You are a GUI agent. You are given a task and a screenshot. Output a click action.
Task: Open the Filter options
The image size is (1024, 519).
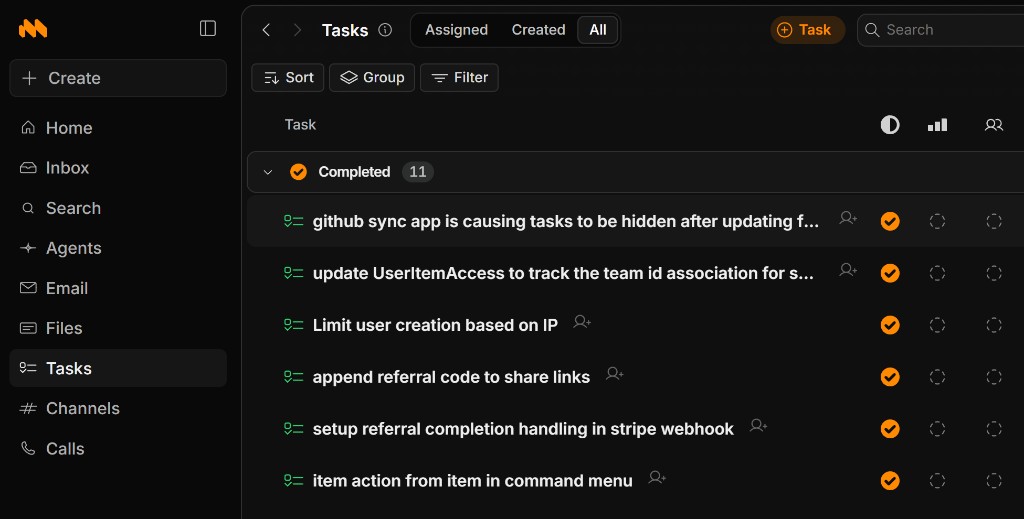pyautogui.click(x=459, y=78)
